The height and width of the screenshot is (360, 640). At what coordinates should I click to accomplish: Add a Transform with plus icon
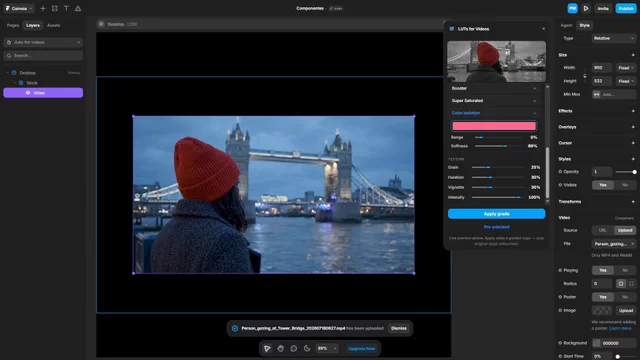(x=633, y=202)
